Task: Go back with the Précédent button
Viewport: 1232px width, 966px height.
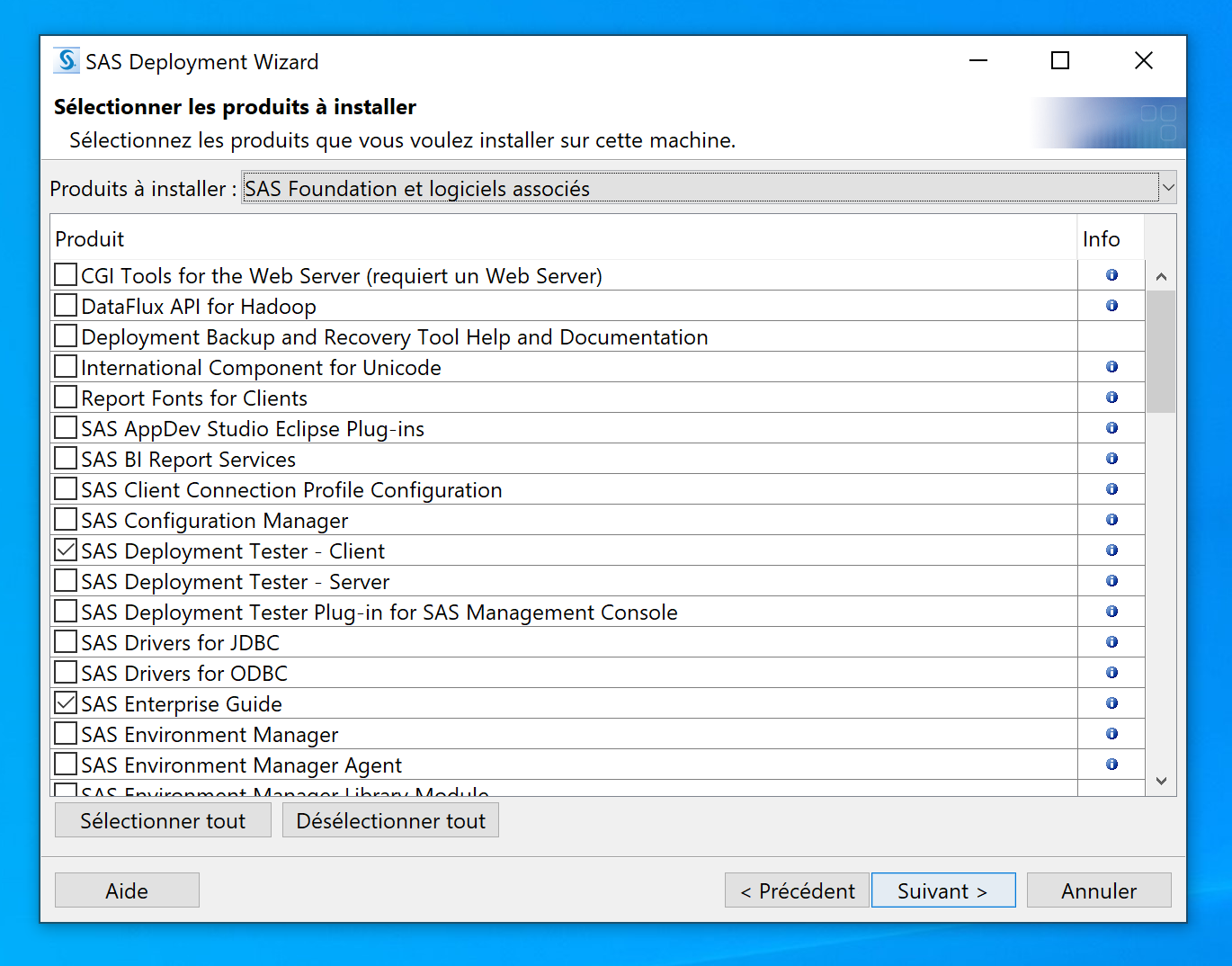Action: [x=797, y=890]
